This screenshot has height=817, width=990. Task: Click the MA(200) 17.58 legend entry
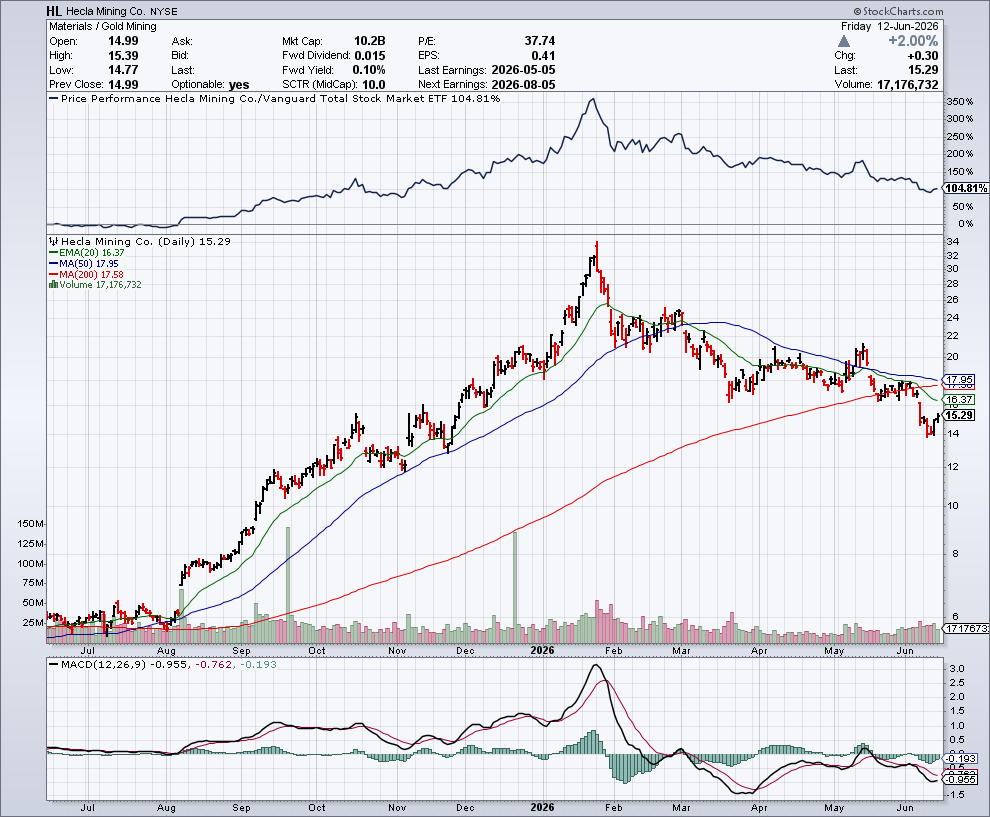click(x=86, y=274)
